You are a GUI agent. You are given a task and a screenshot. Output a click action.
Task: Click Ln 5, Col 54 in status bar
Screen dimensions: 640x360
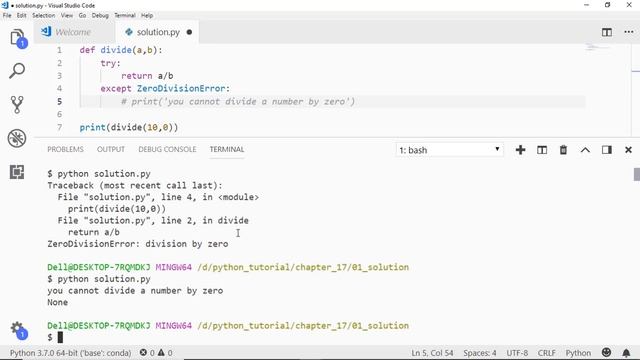pyautogui.click(x=432, y=353)
